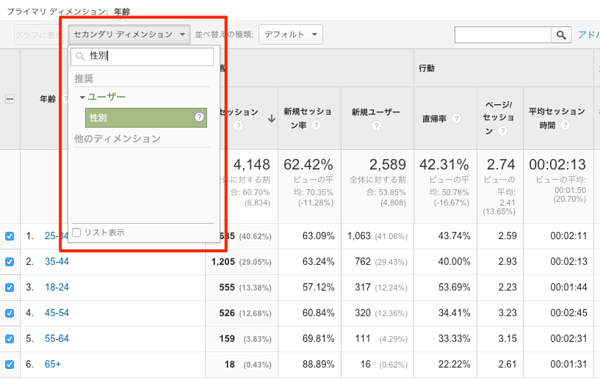Uncheck the 45-54 row checkbox
Viewport: 600px width, 380px height.
(10, 313)
